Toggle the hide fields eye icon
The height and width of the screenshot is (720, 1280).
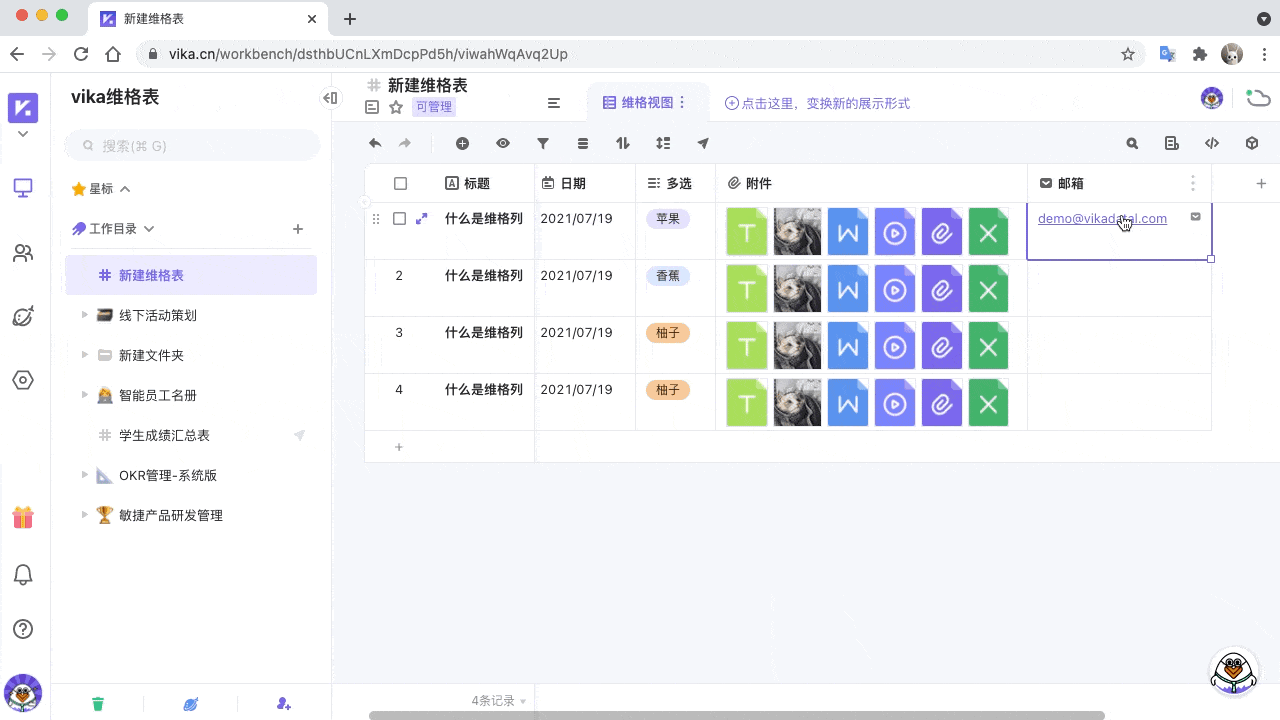503,143
